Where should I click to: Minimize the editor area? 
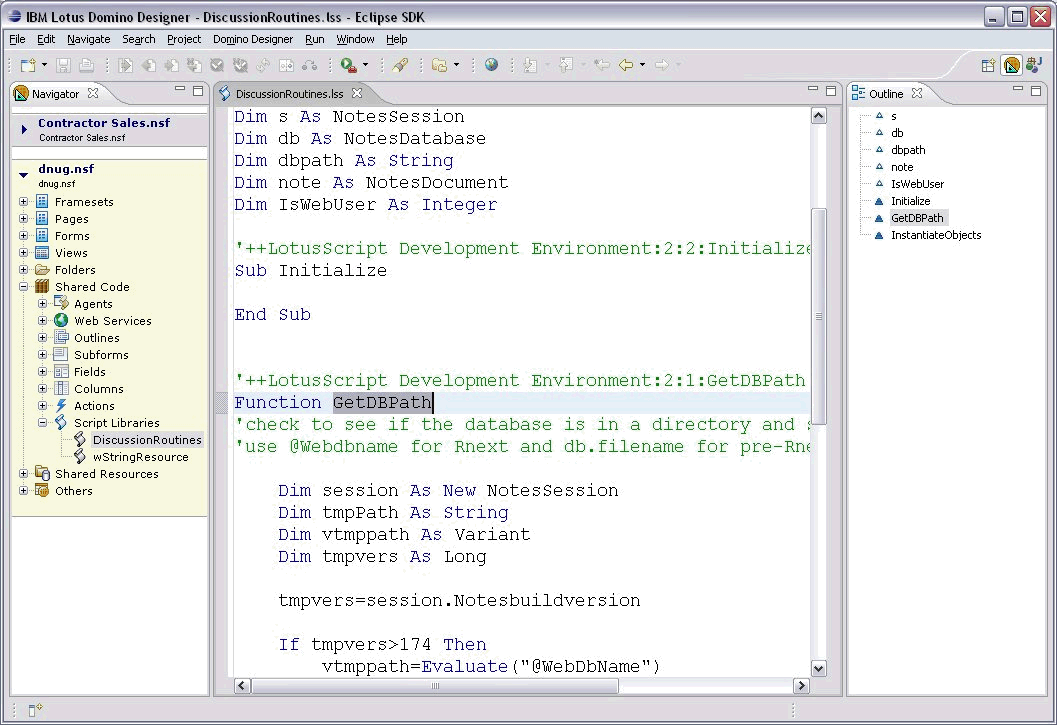coord(813,88)
